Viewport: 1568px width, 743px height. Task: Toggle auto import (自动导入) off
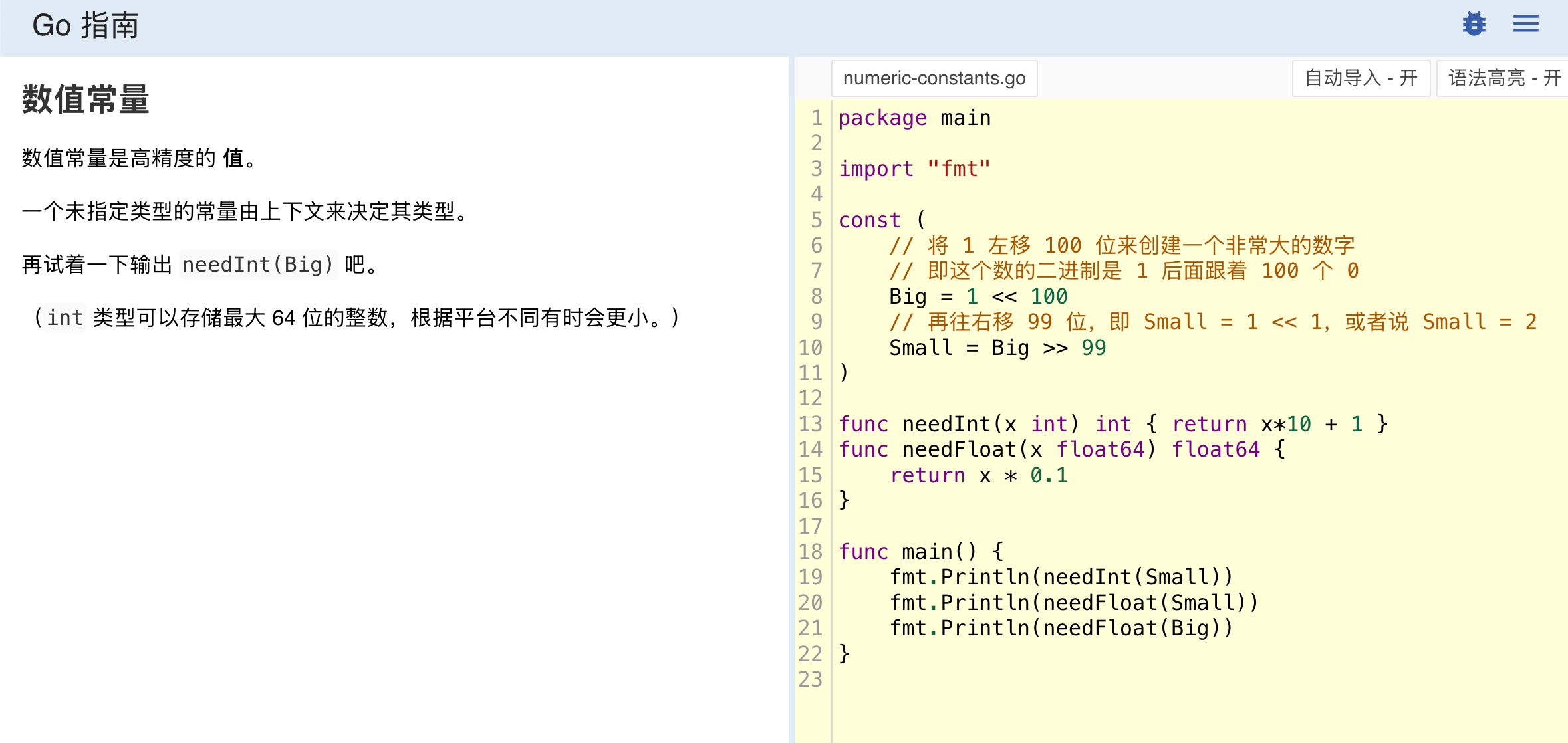[x=1361, y=78]
